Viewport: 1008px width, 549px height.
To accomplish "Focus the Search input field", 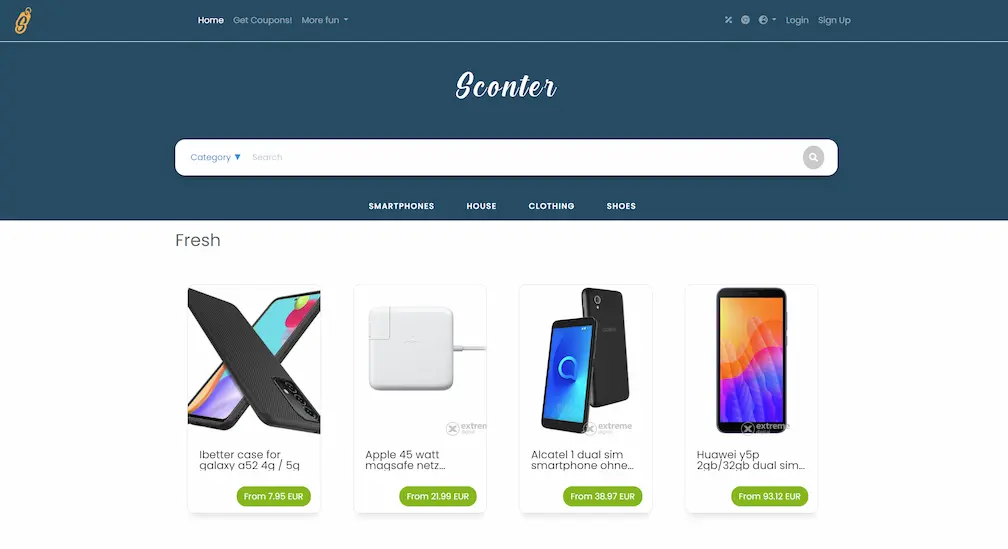I will coord(524,158).
